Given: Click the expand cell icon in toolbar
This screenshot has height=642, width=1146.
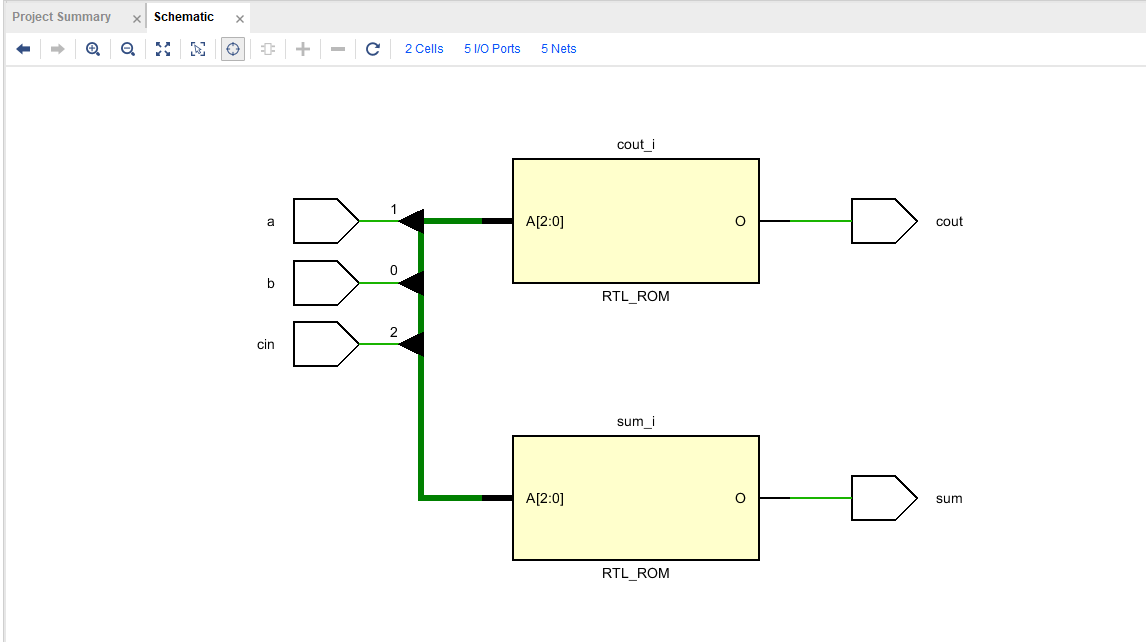Looking at the screenshot, I should (x=267, y=49).
